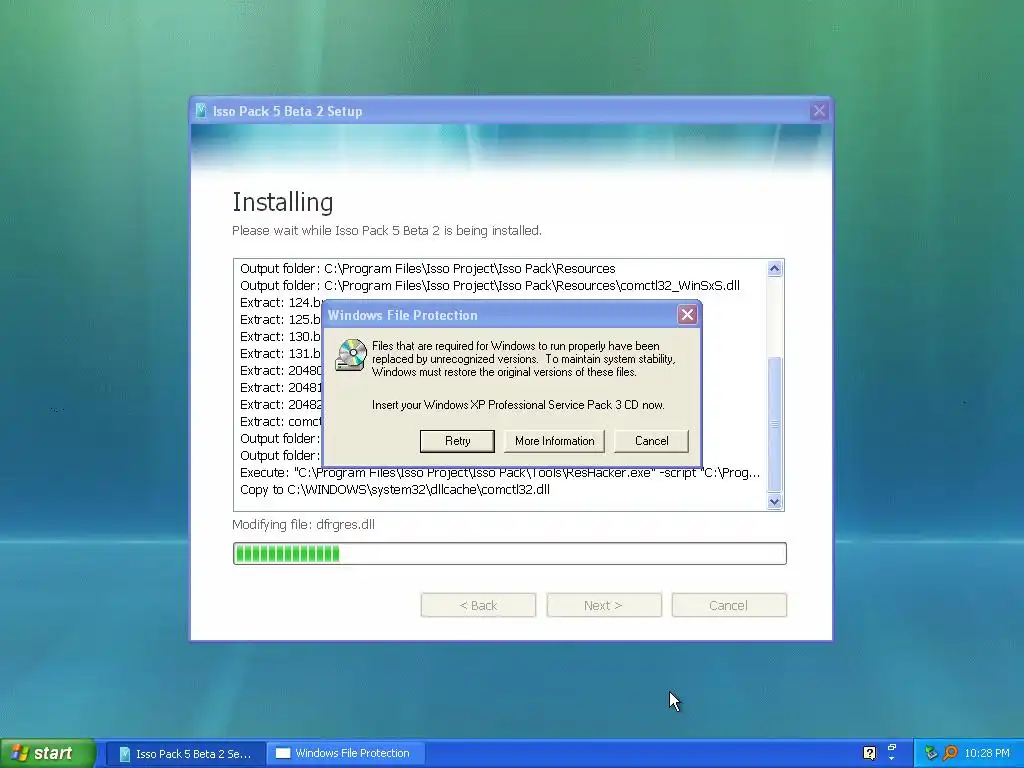Click the orange magnifier tray icon

[x=950, y=753]
